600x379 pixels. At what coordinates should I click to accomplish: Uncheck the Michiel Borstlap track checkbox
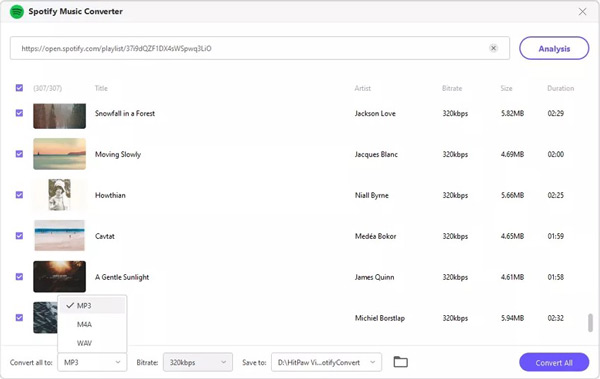19,318
